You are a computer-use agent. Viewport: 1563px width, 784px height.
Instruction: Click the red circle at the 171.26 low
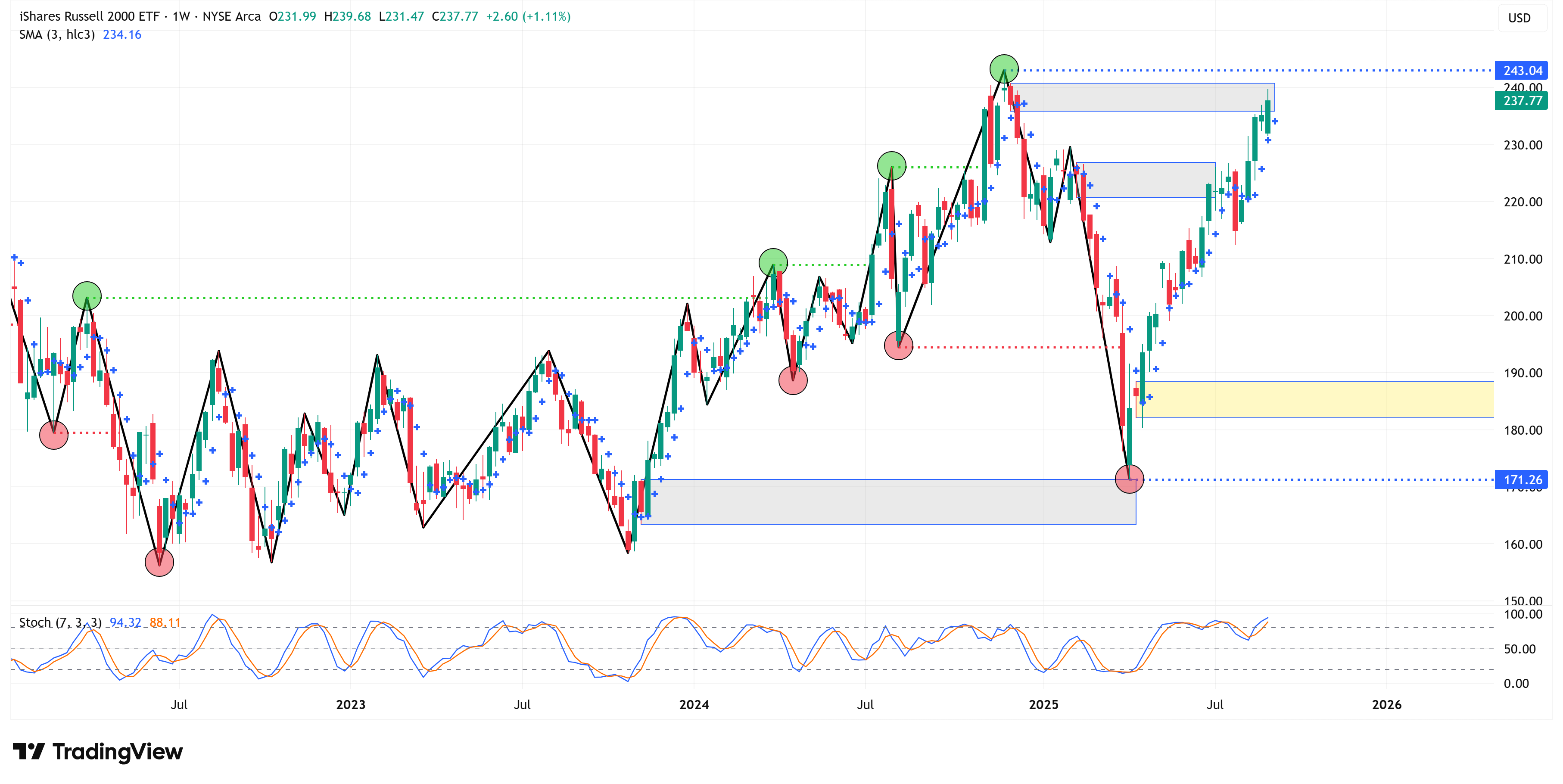pyautogui.click(x=1129, y=479)
